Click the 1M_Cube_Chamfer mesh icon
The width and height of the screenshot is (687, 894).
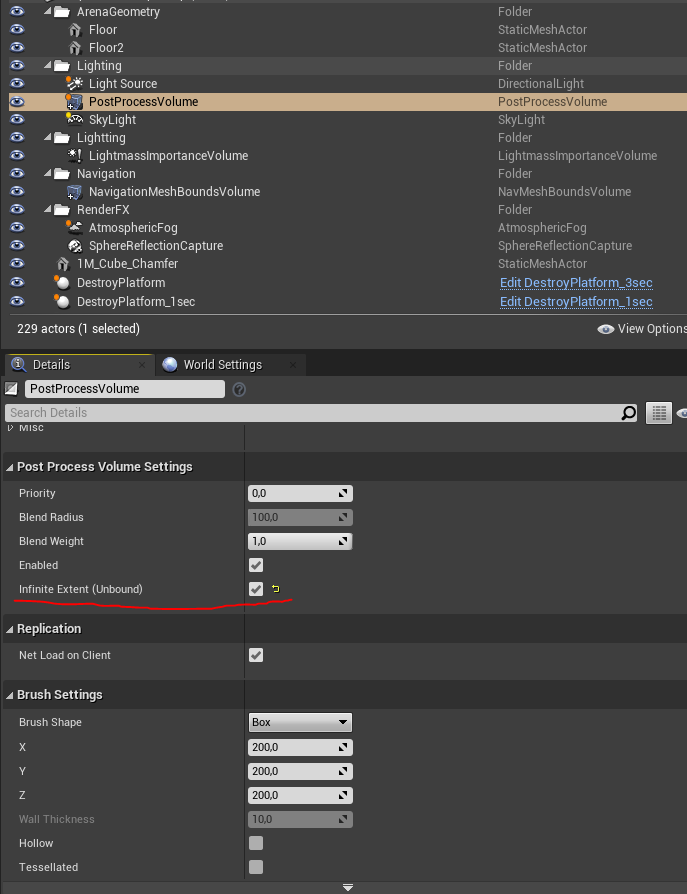(x=63, y=264)
